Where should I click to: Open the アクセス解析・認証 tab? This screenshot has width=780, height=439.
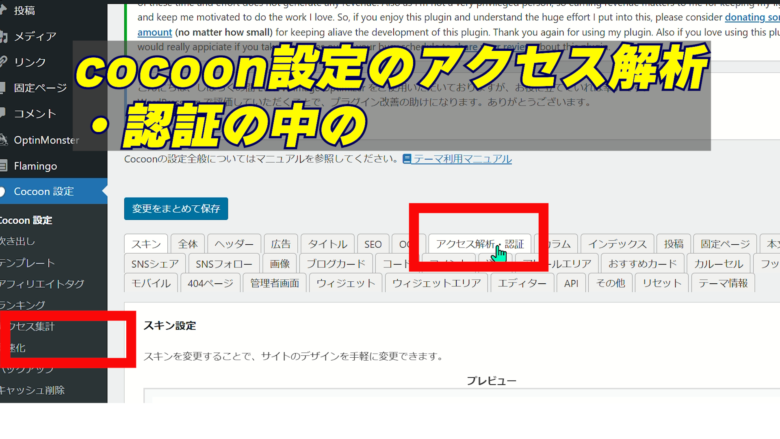[x=479, y=244]
